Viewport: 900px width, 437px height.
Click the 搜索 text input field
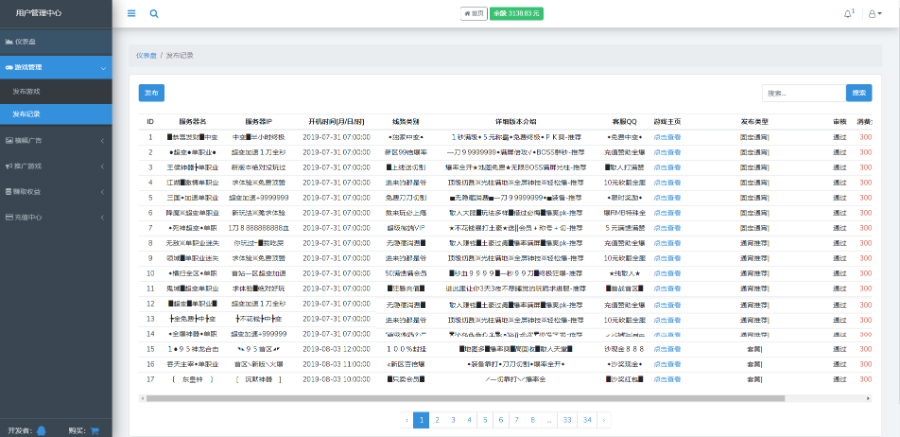tap(802, 93)
